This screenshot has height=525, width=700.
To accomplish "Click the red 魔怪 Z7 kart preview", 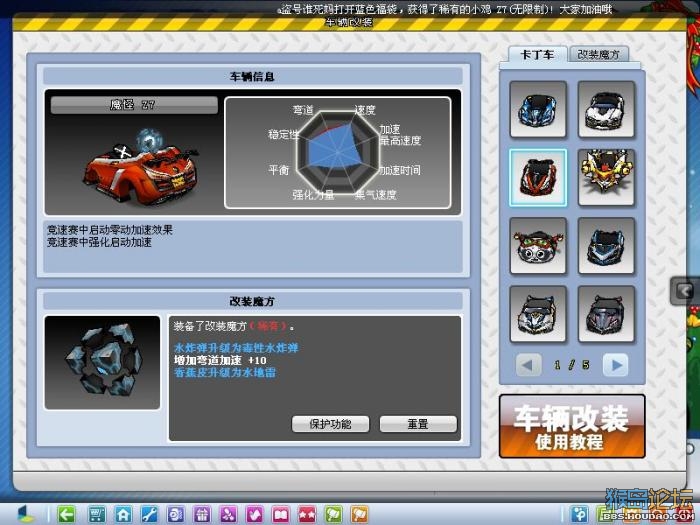I will (x=140, y=167).
